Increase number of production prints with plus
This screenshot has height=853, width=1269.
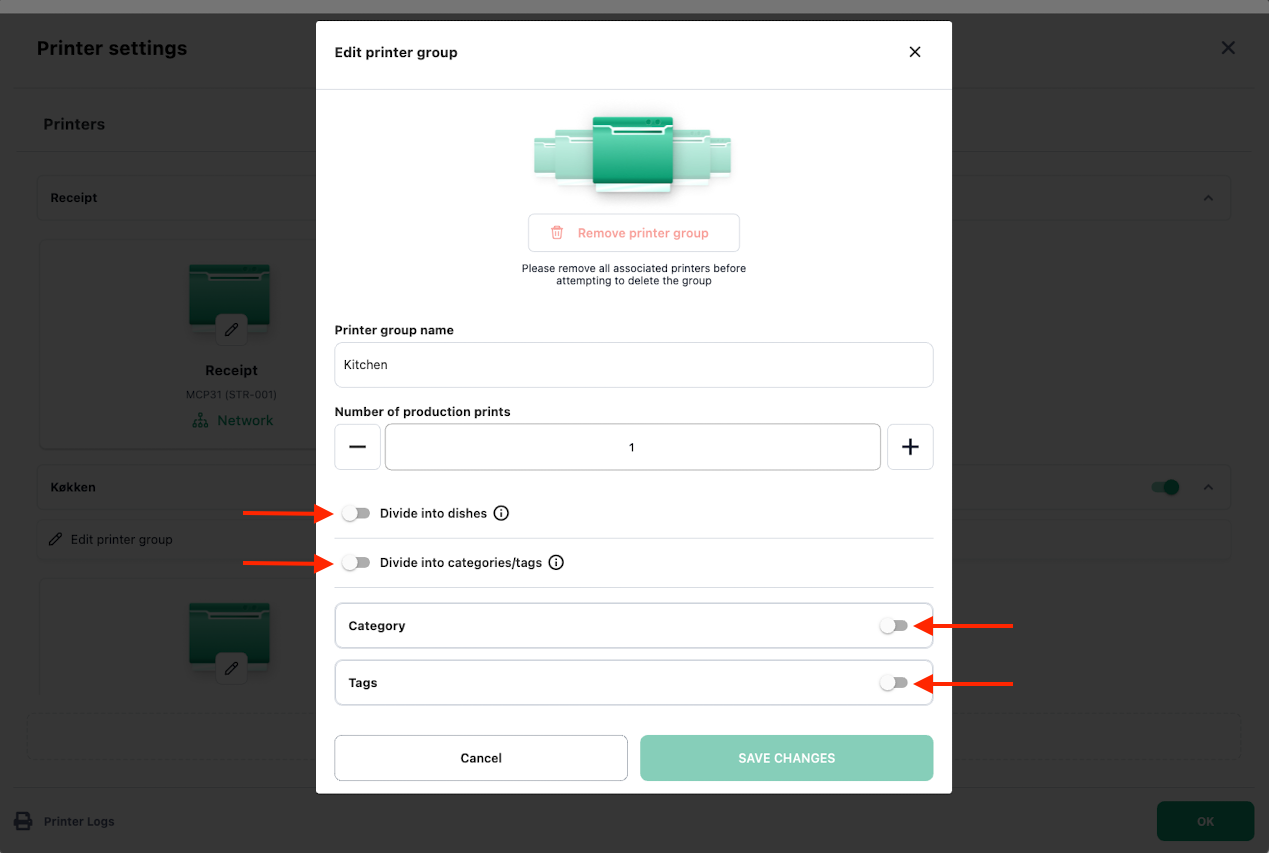click(x=910, y=447)
